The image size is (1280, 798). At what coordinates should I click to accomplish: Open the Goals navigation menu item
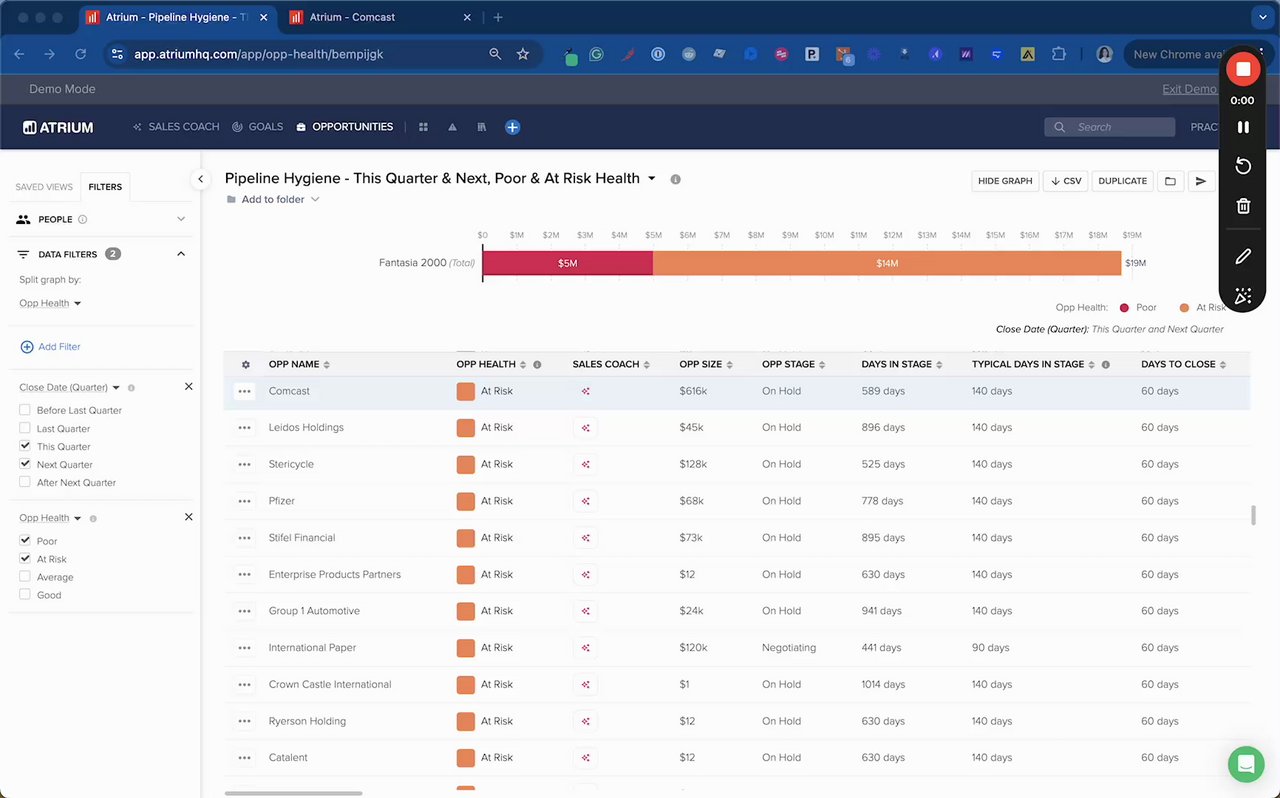(257, 127)
